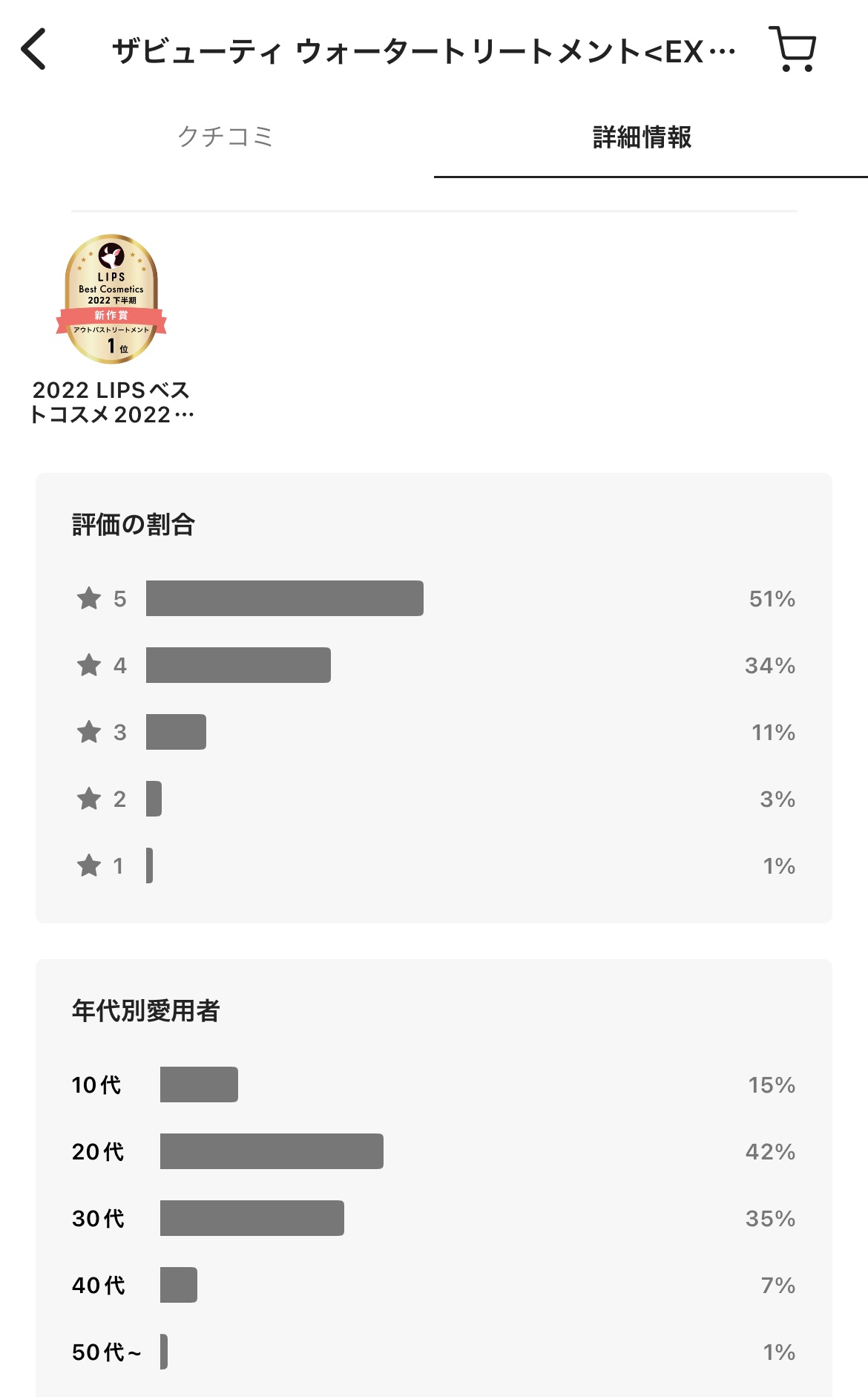Tap the LIPS Best Cosmetics award badge
The height and width of the screenshot is (1397, 868).
point(111,299)
